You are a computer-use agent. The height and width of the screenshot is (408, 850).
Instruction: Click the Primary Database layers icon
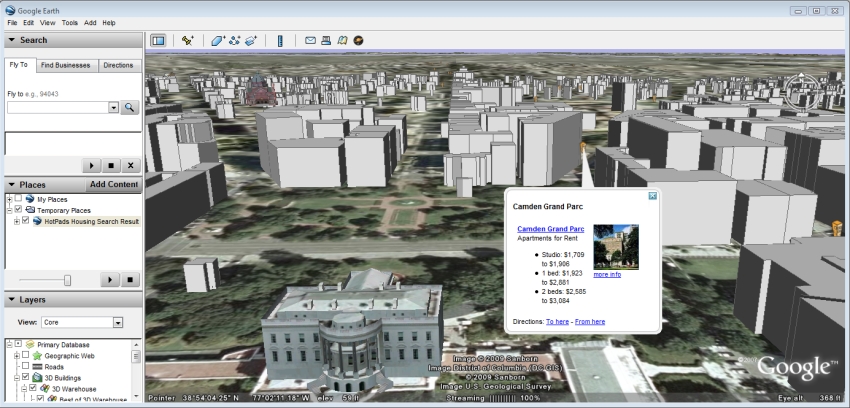[30, 345]
